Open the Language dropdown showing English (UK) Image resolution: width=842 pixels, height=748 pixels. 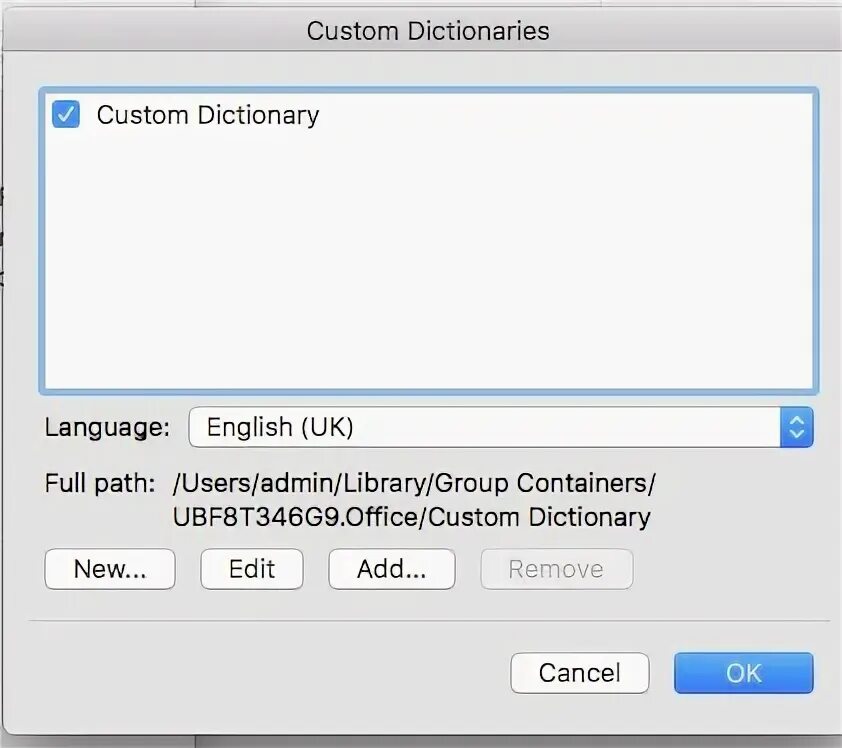(x=500, y=427)
